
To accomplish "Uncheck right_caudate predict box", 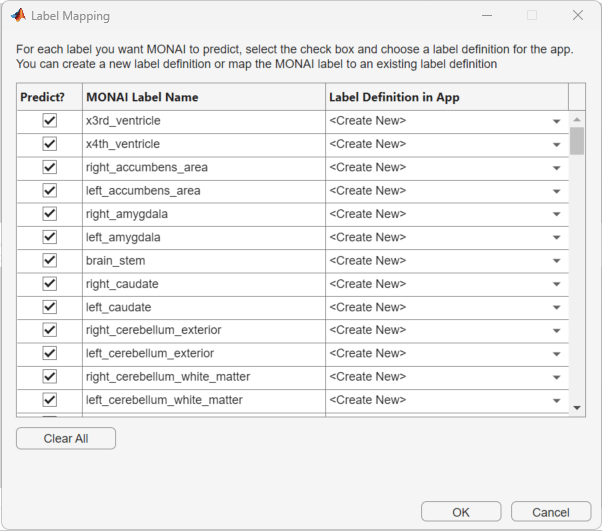I will 49,284.
